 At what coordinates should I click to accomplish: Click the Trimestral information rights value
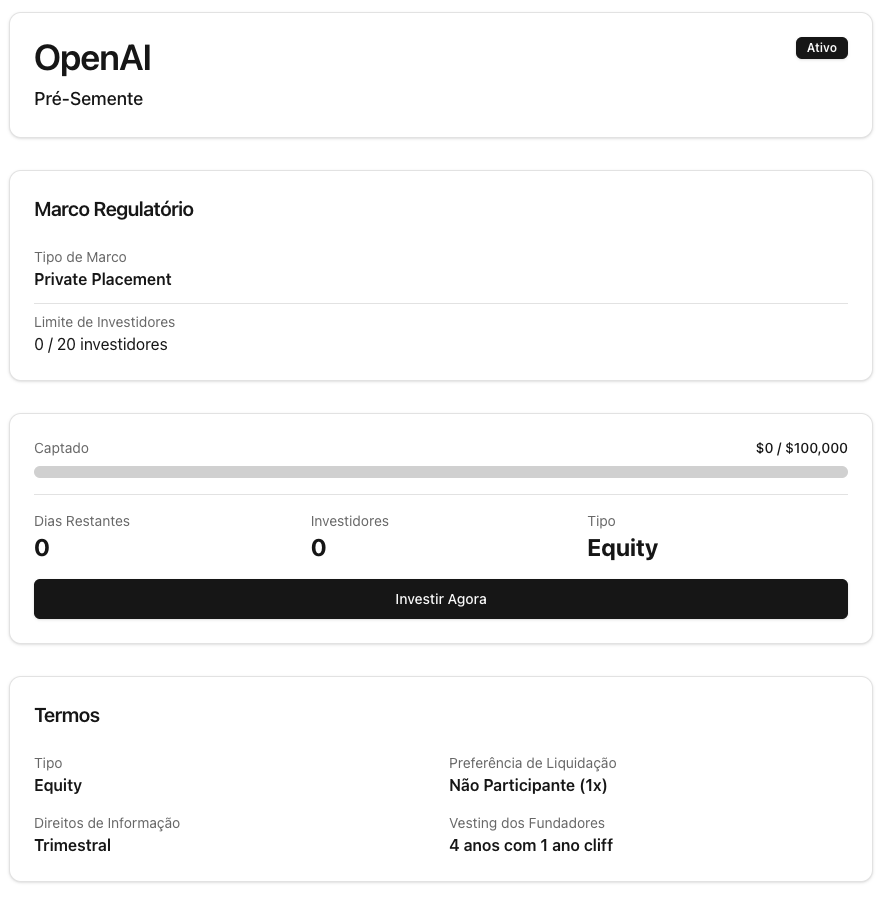[x=72, y=845]
